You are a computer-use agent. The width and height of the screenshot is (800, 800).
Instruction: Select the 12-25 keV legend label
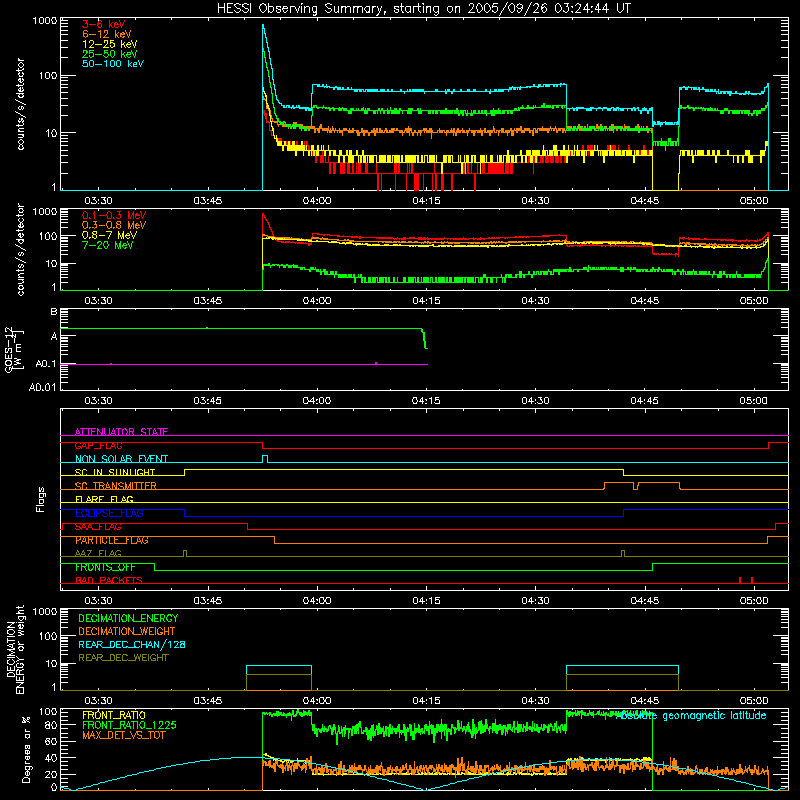pos(110,44)
